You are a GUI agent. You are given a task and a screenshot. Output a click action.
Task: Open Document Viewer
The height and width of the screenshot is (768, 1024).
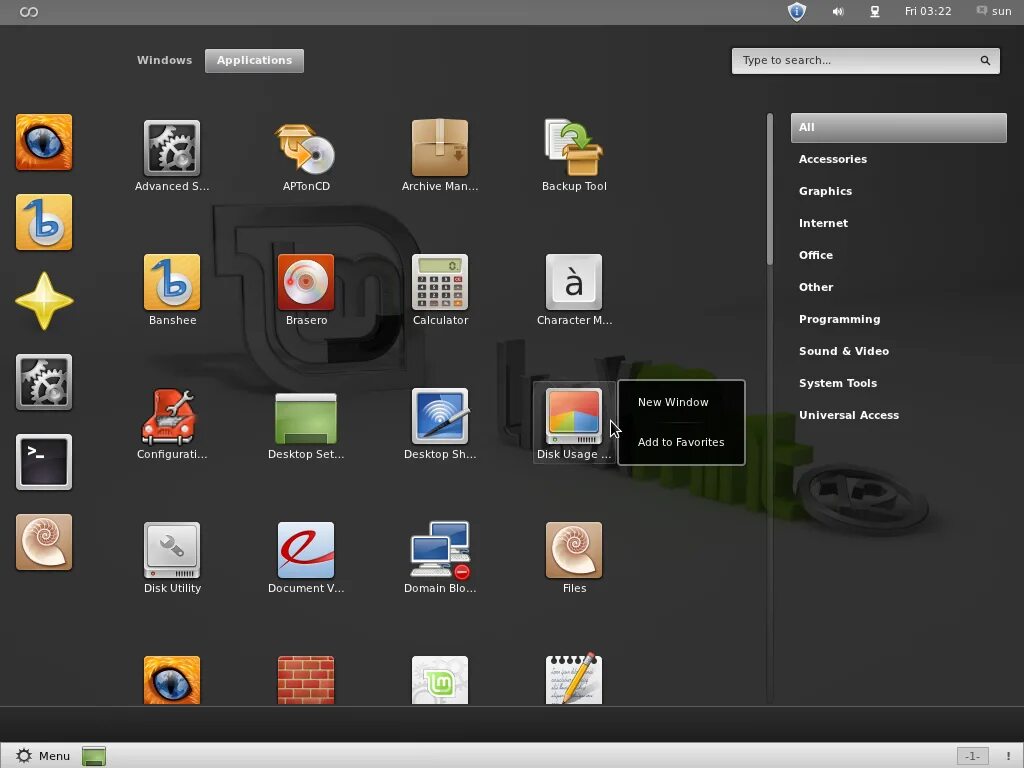point(306,556)
